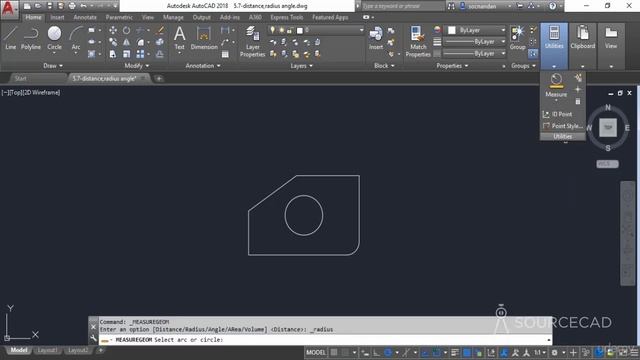Click the ViewCube TOP face
The width and height of the screenshot is (640, 360).
click(x=608, y=128)
